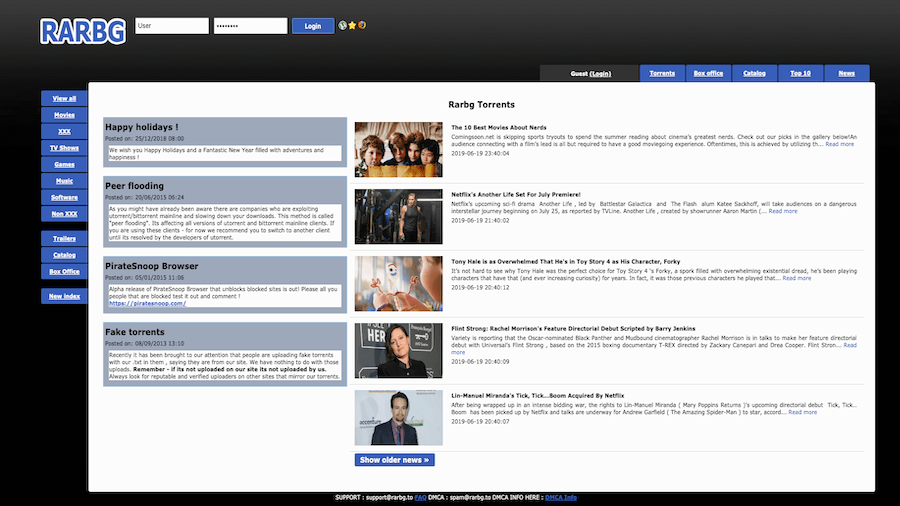
Task: Click Show older news button
Action: (x=394, y=460)
